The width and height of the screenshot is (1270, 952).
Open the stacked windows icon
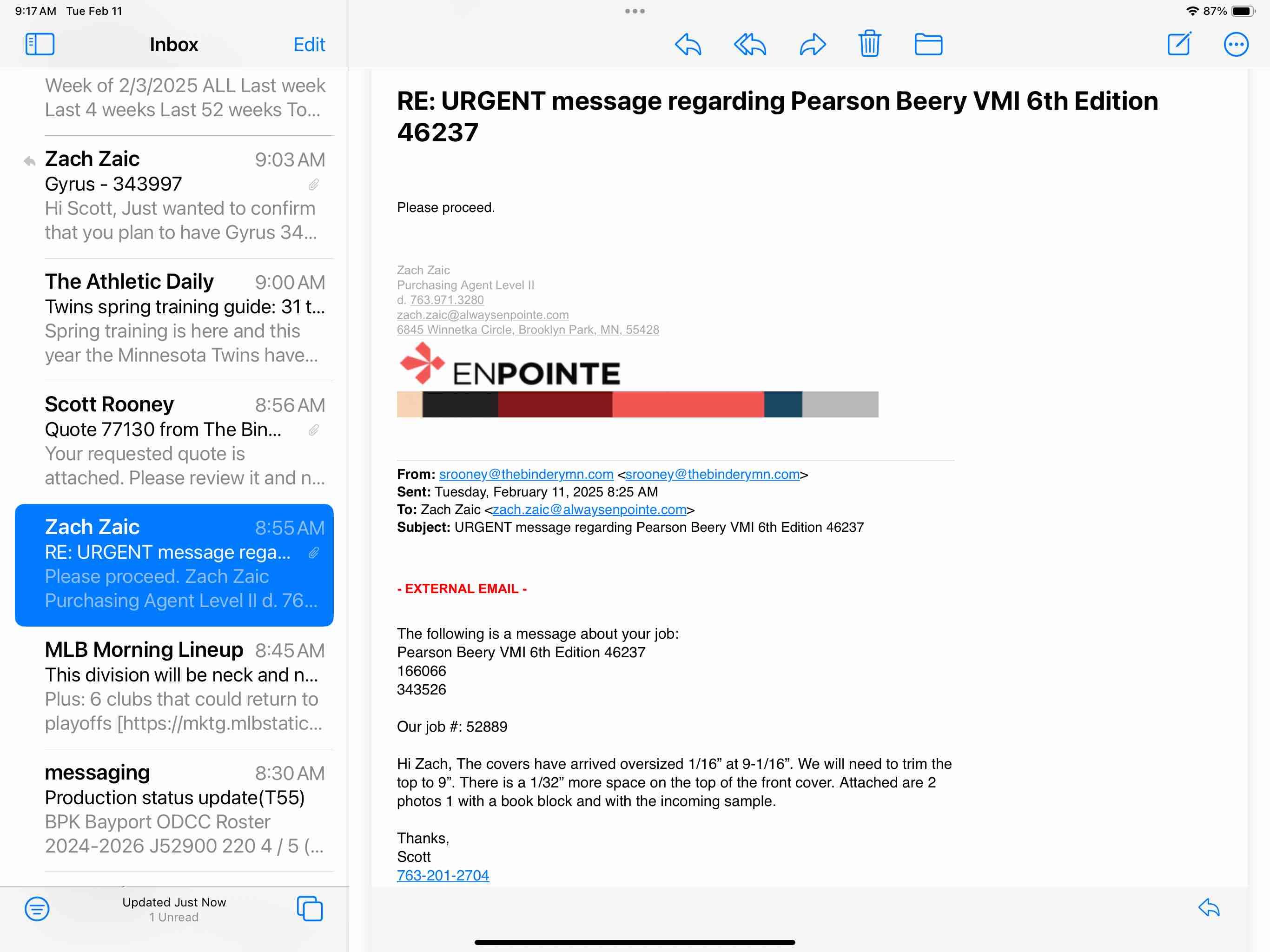[x=310, y=908]
